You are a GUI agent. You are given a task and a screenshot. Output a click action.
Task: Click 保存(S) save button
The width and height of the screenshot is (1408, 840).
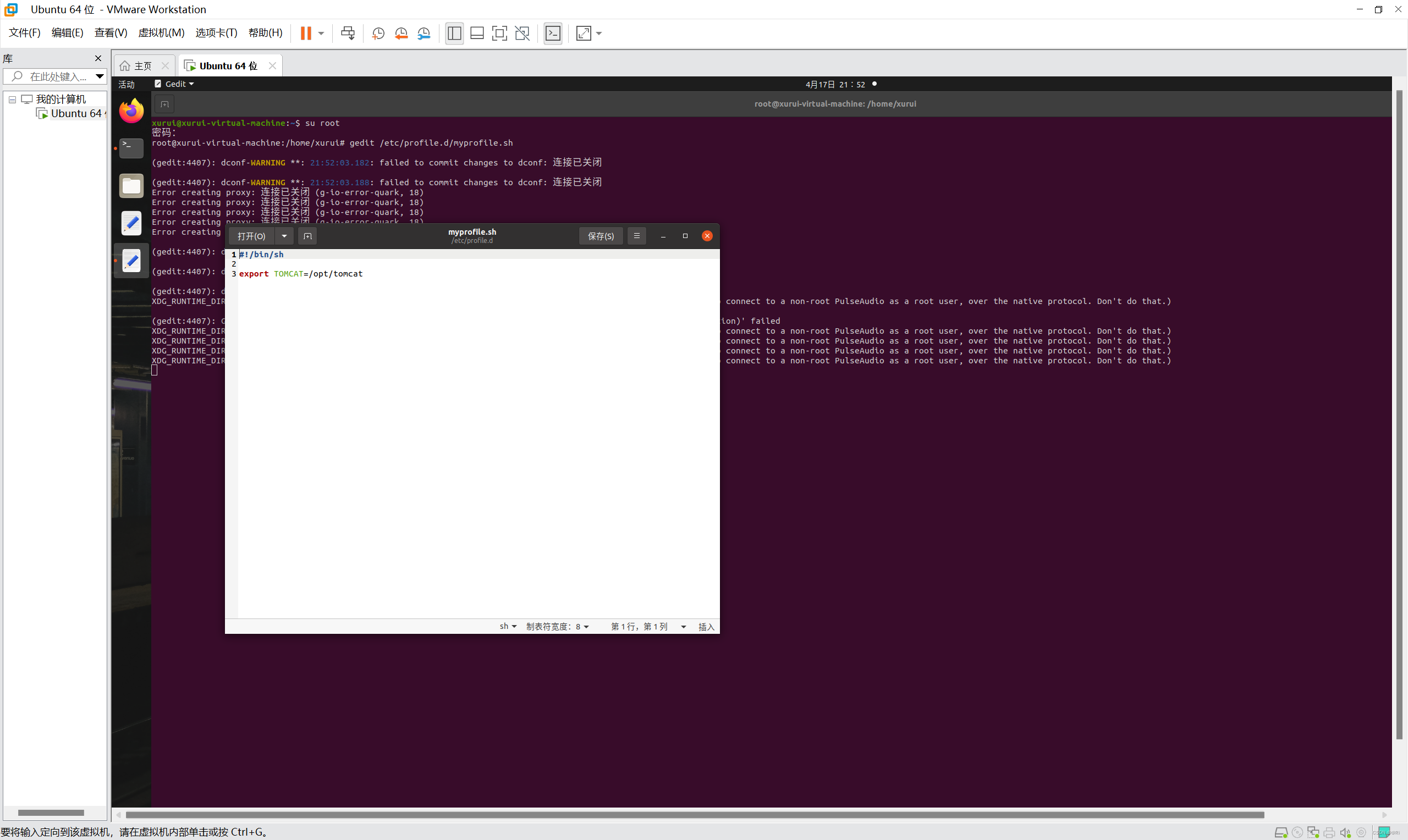(x=600, y=236)
